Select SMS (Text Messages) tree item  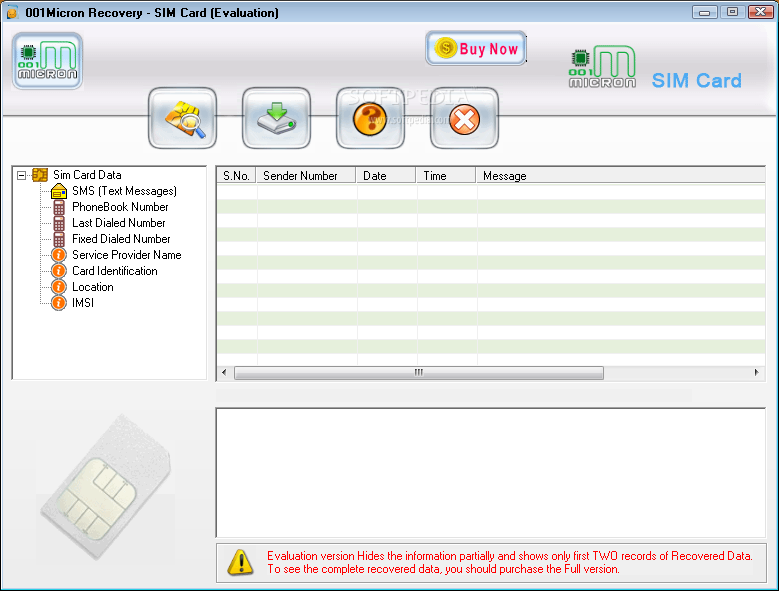point(124,191)
